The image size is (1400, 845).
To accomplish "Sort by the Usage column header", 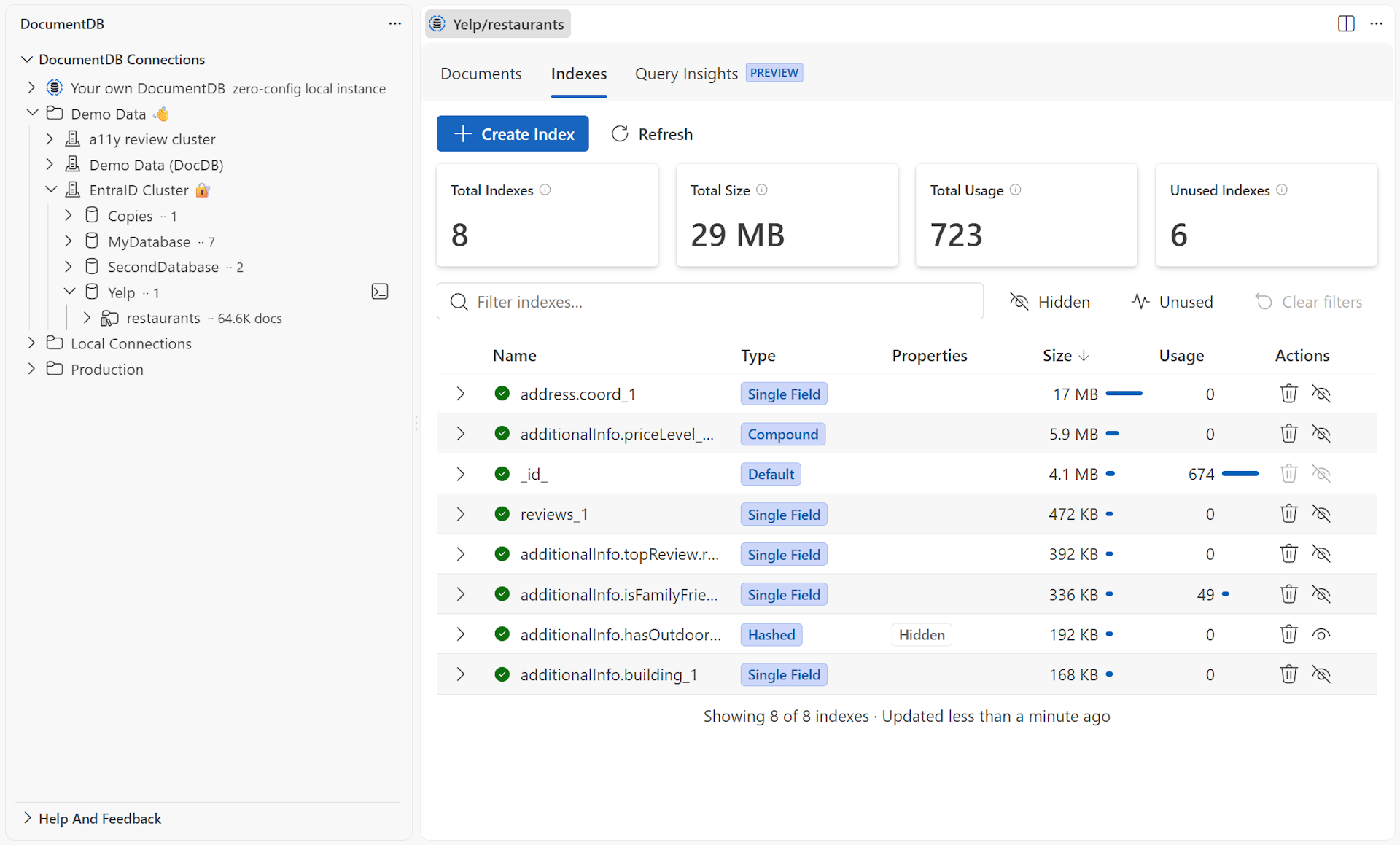I will click(1181, 356).
